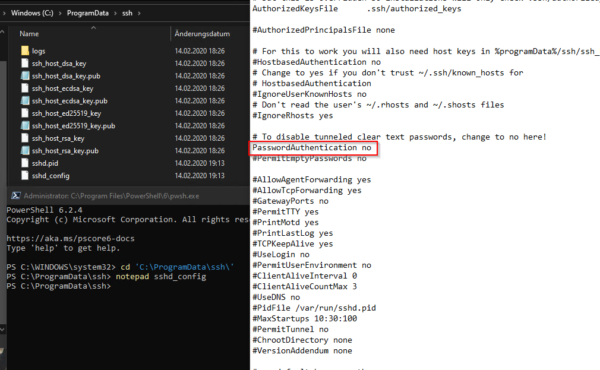Select the ssh_host_rsa_key.pub file name

coord(65,151)
